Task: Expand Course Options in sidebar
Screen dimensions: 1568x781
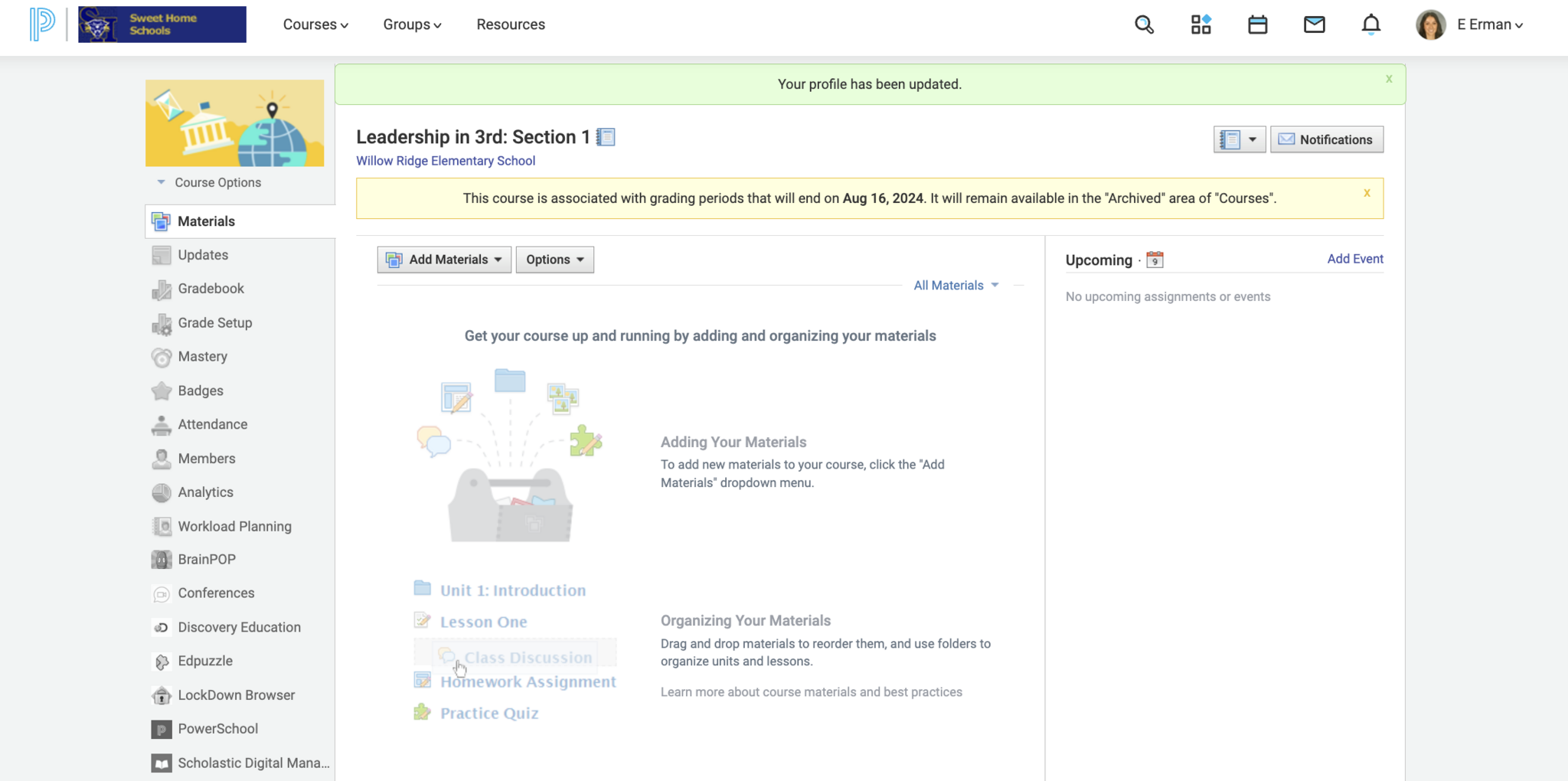Action: pos(210,182)
